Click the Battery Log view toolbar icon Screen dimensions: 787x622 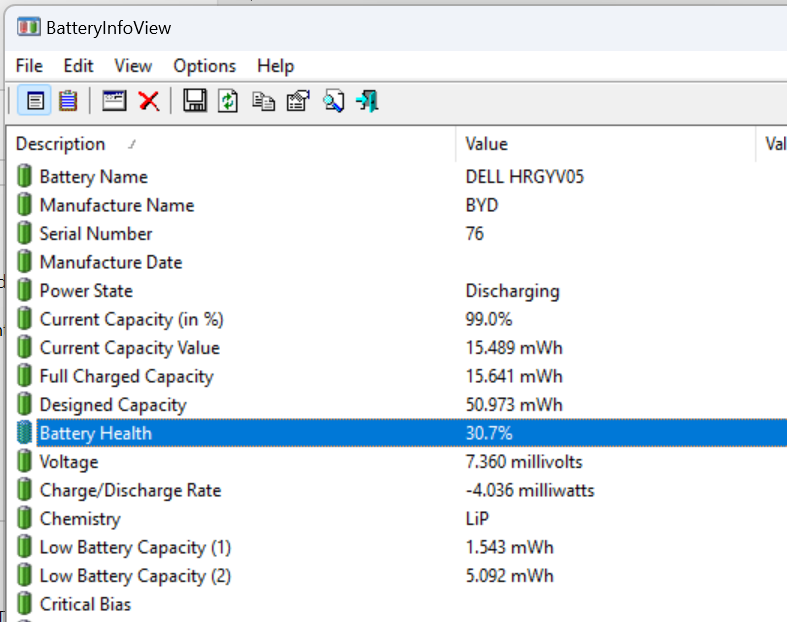tap(68, 101)
